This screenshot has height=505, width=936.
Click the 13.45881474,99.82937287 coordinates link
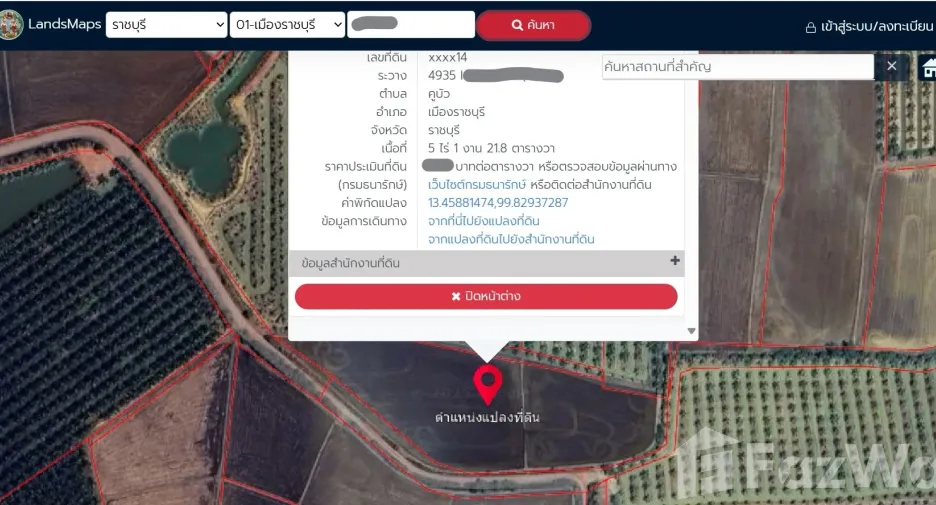point(498,202)
